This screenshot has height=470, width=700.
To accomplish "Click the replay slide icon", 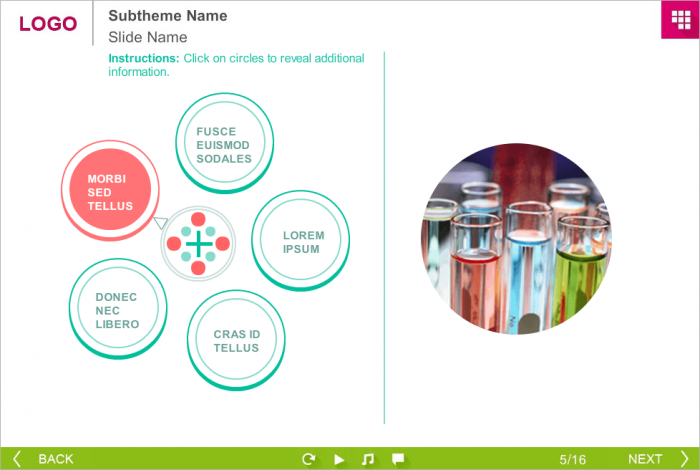I will [x=309, y=459].
